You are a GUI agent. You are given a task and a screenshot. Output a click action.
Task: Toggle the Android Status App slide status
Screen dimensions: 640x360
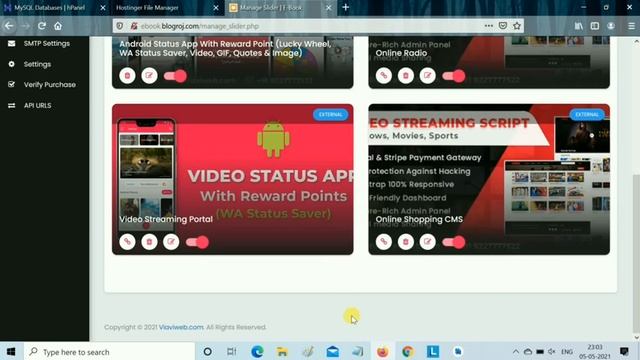(176, 76)
